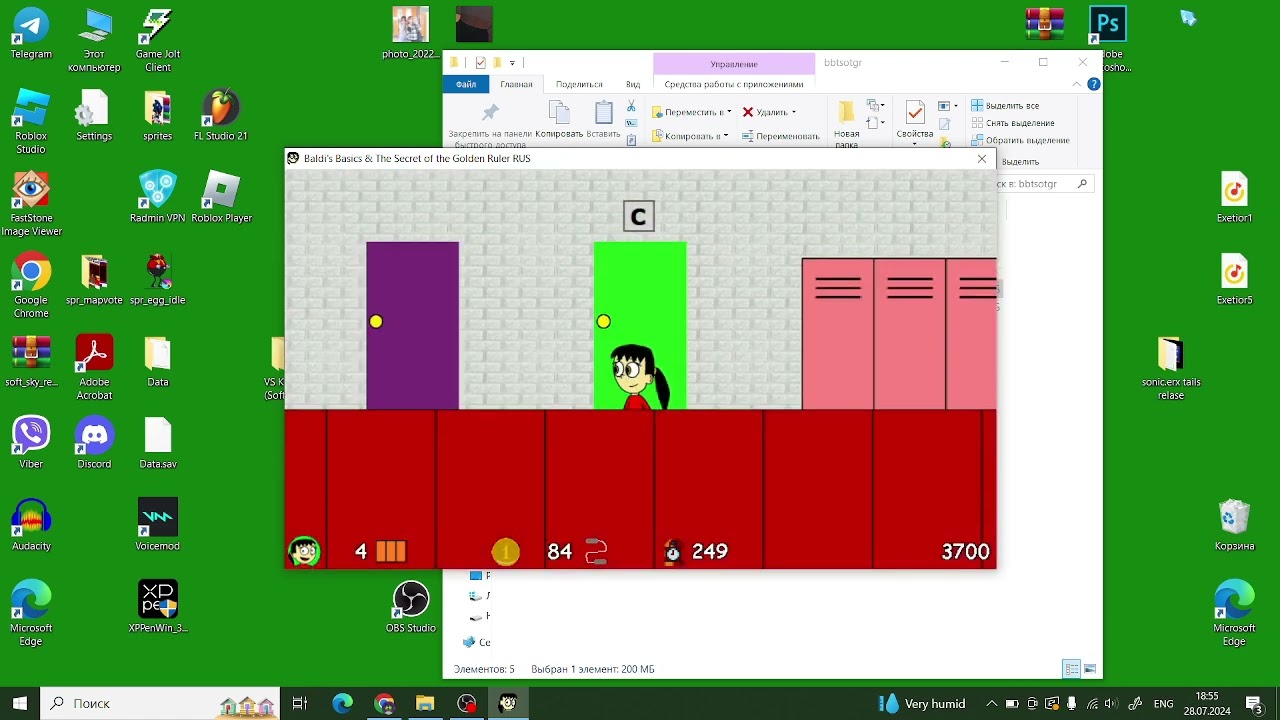Click the gold coin icon in game HUD
This screenshot has width=1280, height=720.
click(505, 551)
